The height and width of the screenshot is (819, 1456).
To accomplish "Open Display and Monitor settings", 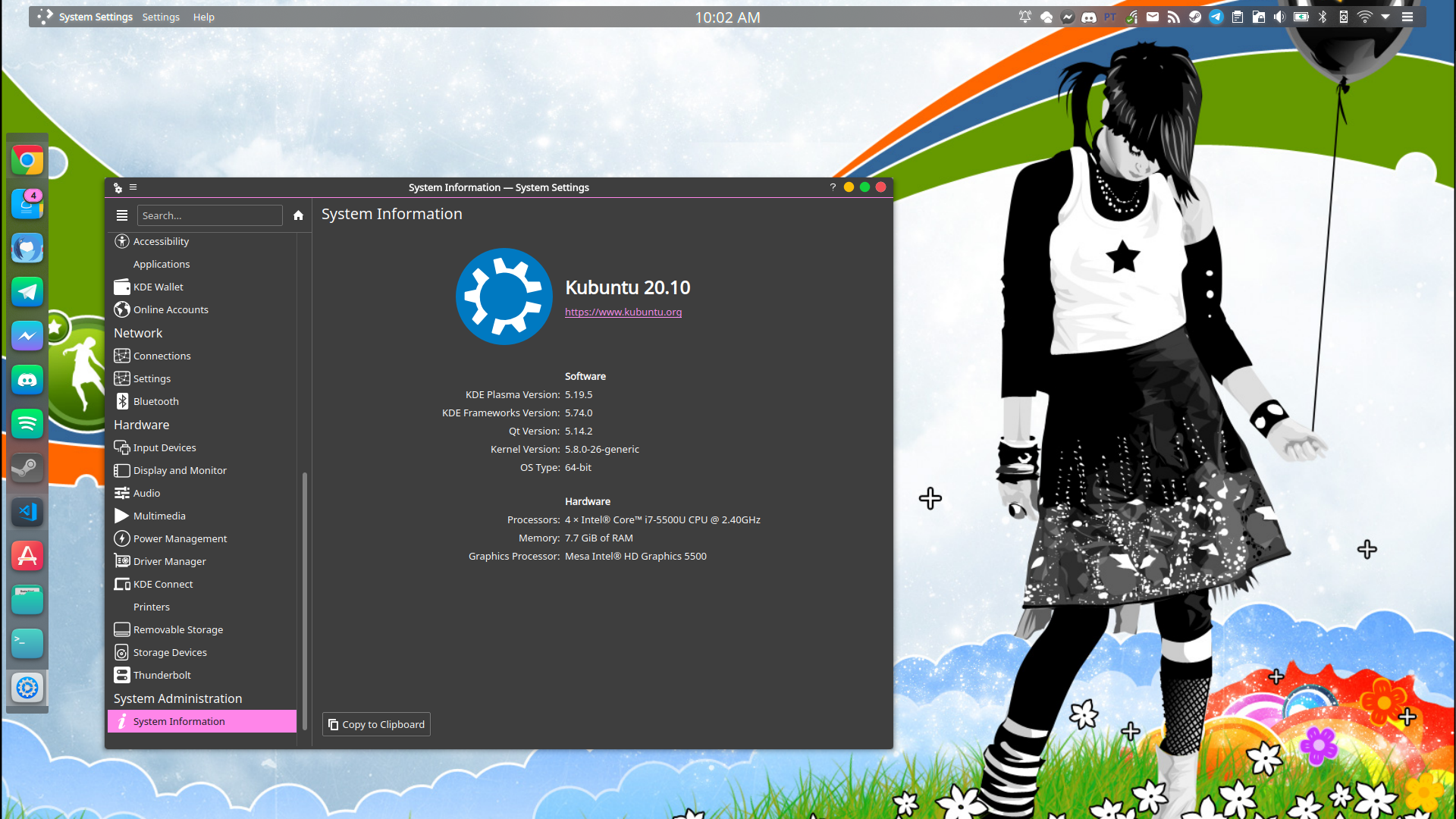I will pos(202,470).
